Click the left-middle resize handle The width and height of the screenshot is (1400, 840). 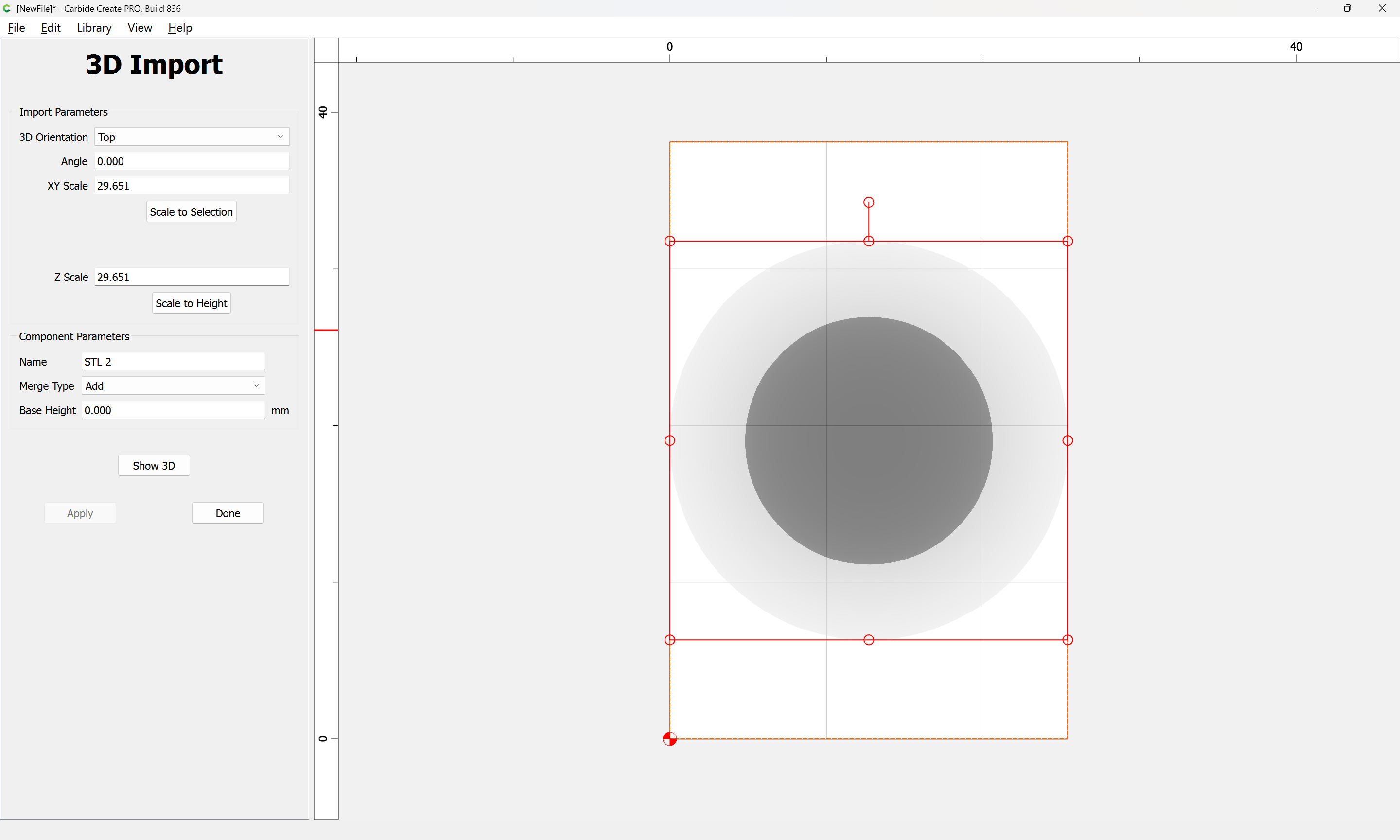coord(669,440)
